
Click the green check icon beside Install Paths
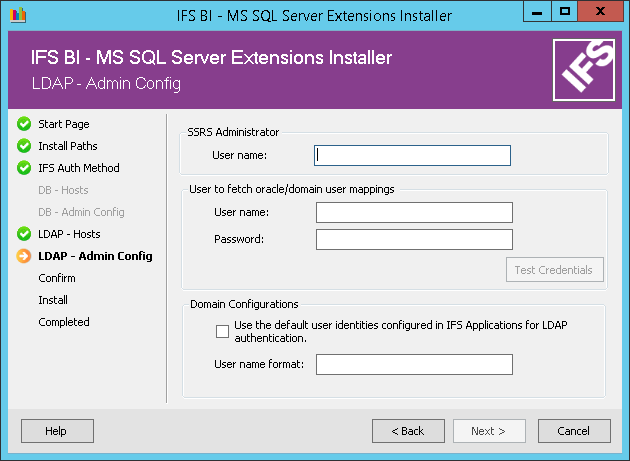pyautogui.click(x=24, y=146)
